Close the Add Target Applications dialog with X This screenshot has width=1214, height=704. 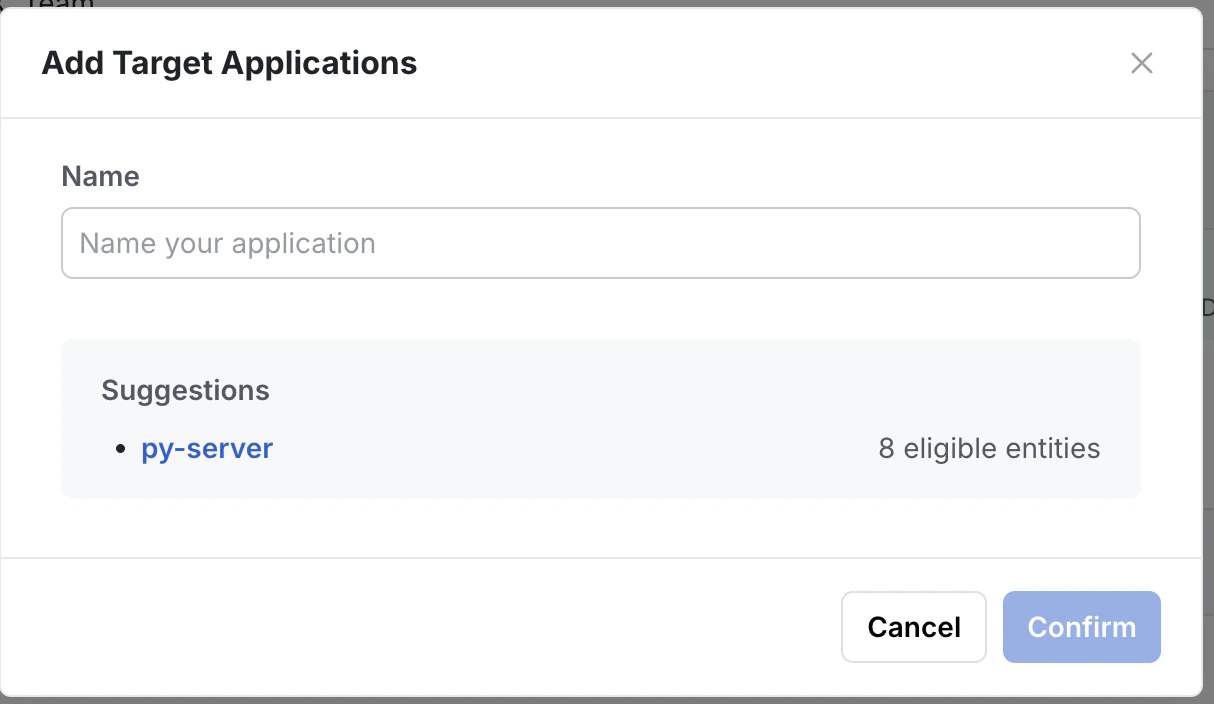(1141, 64)
